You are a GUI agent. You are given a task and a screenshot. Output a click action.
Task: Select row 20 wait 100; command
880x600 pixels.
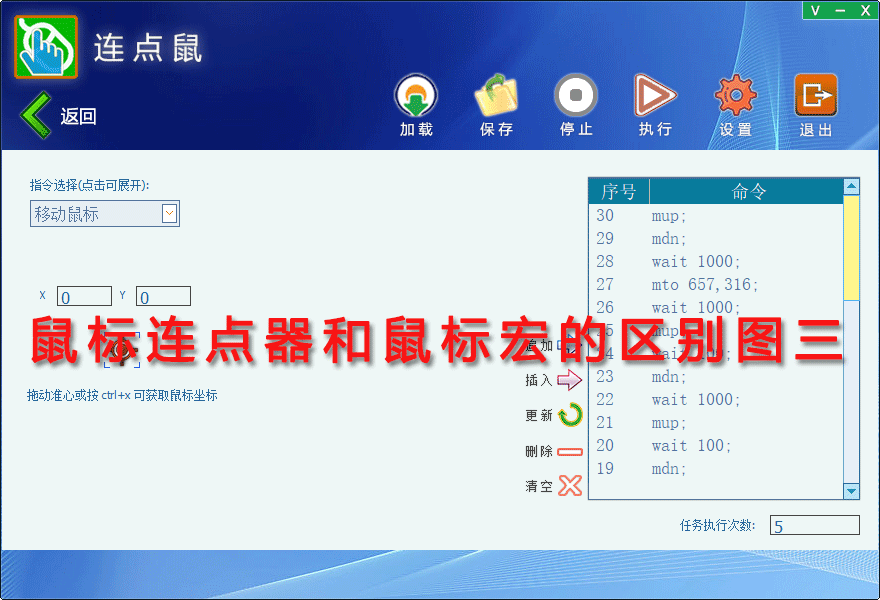coord(716,446)
